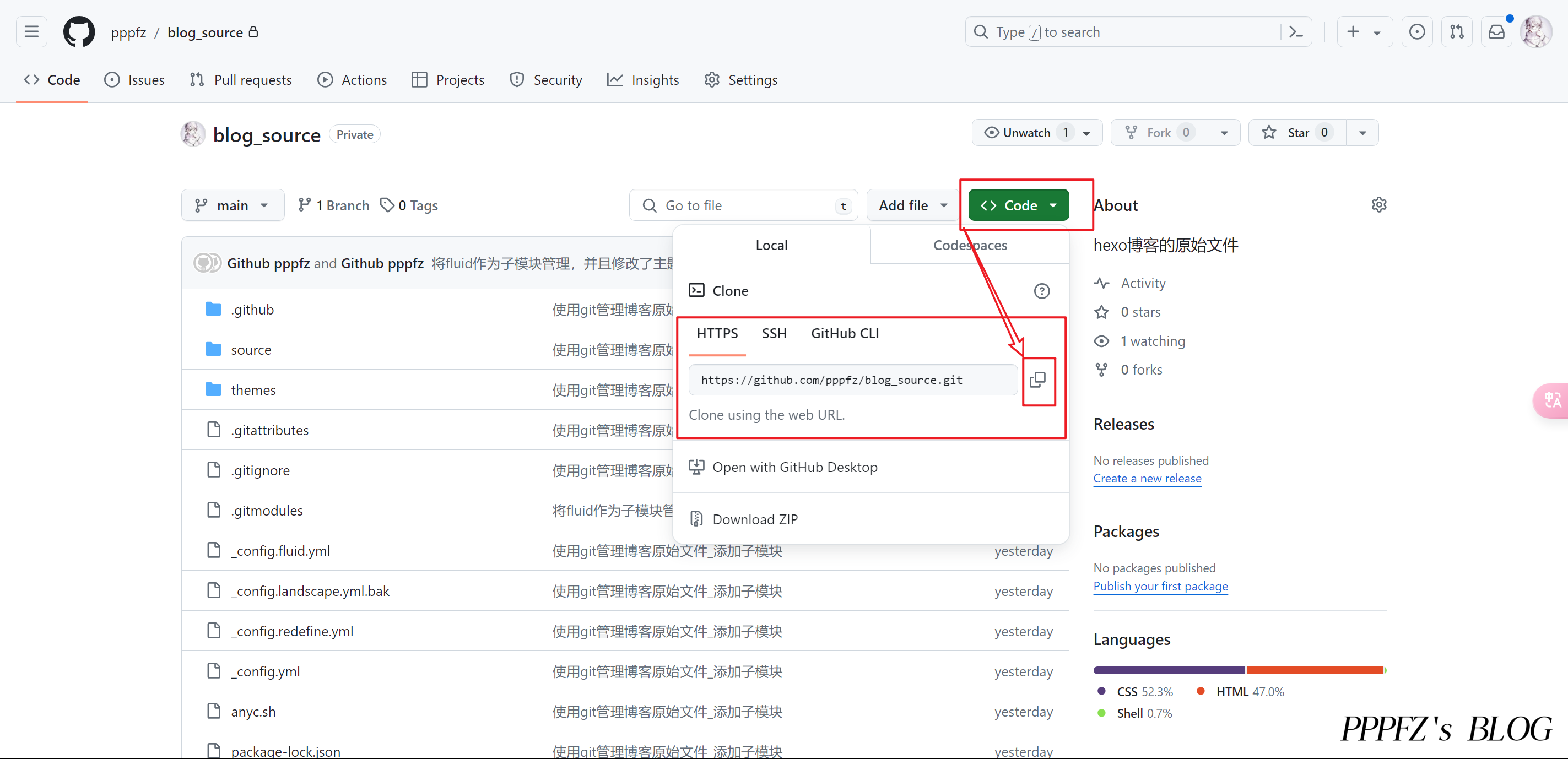Expand the Fork options dropdown arrow
Screen dimensions: 1568x759
point(1224,133)
